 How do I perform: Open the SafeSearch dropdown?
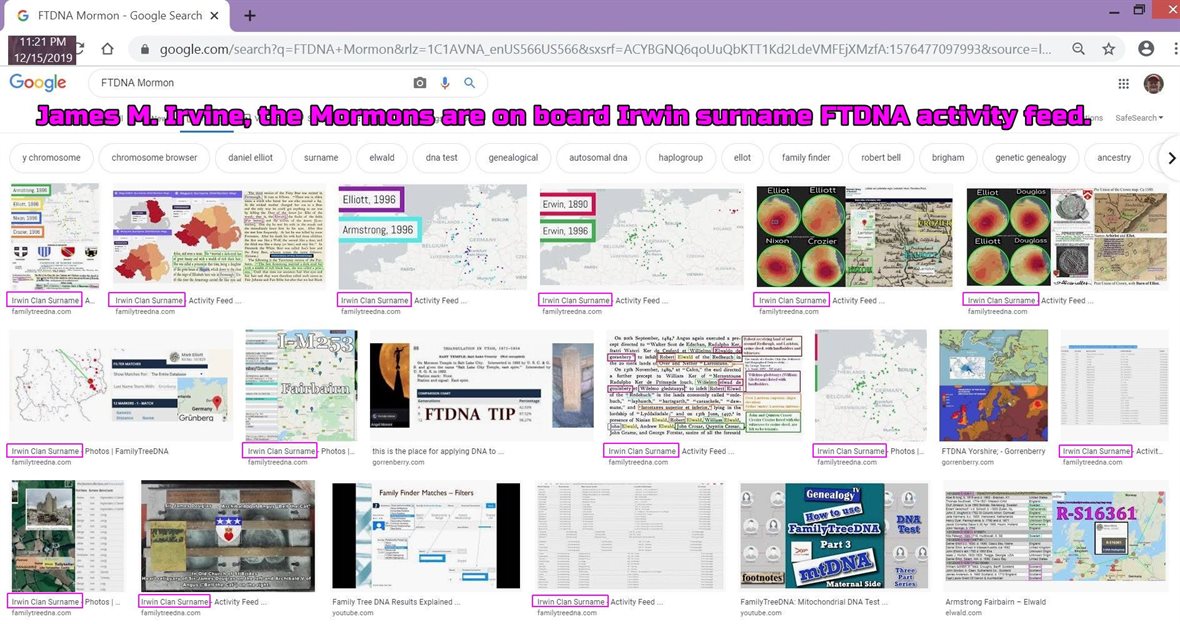[x=1139, y=118]
